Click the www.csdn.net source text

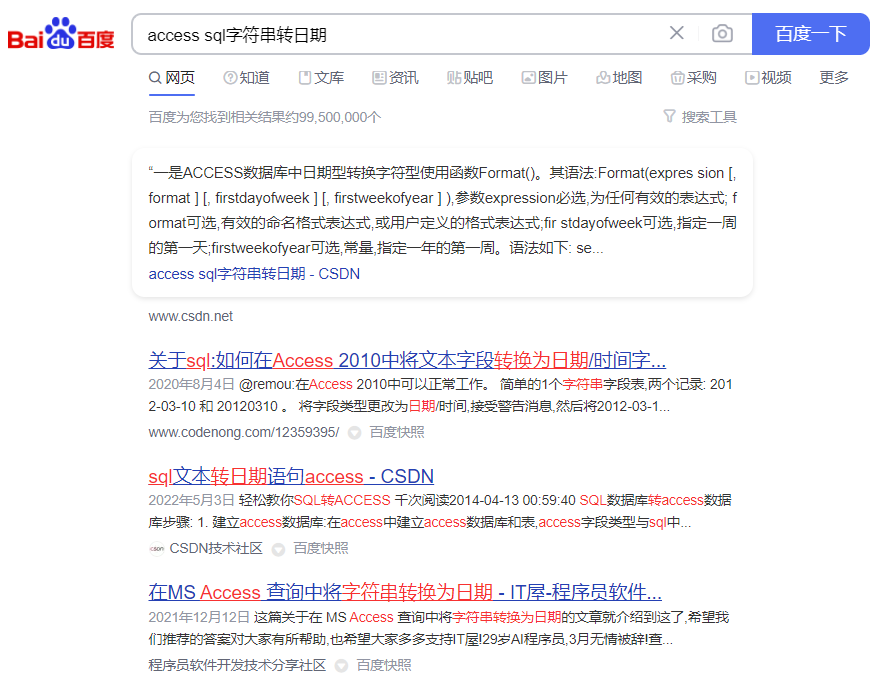pos(190,316)
